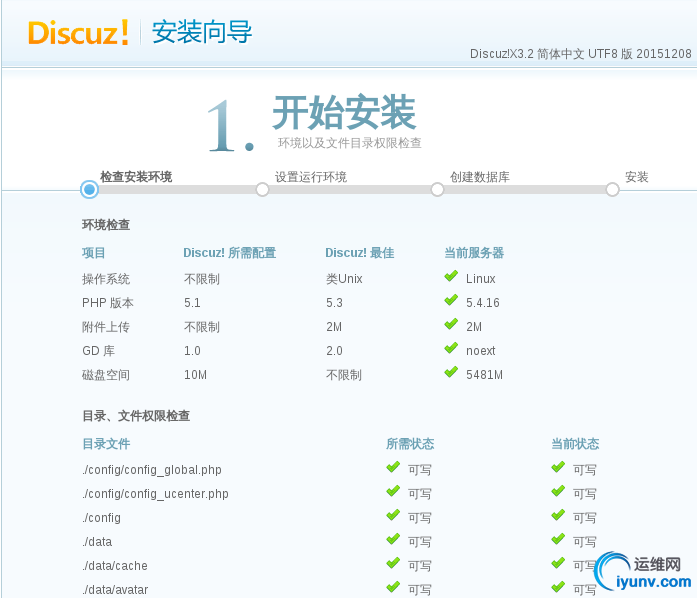The height and width of the screenshot is (598, 697).
Task: Click the check icon beside 5481M
Action: pos(451,372)
